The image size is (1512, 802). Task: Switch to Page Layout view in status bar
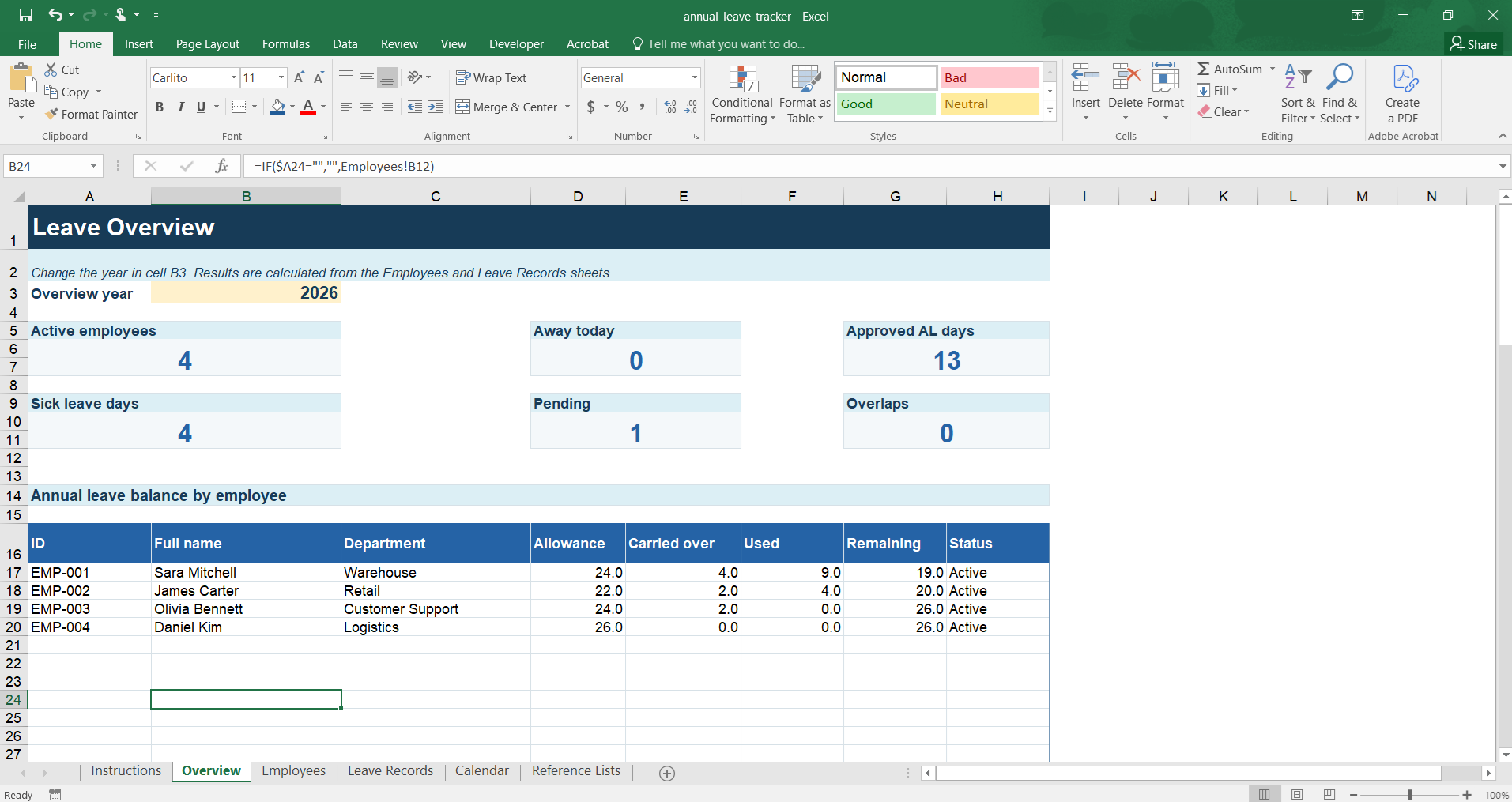coord(1297,794)
